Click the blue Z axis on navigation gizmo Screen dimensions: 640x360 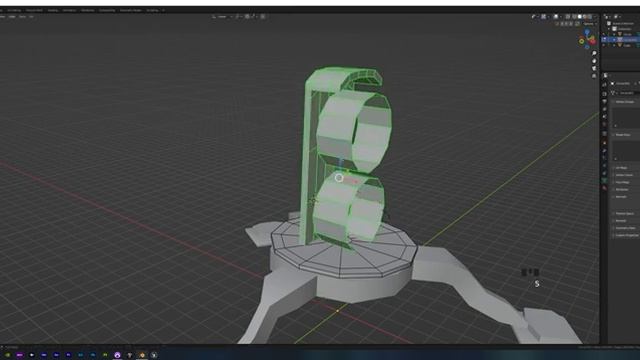[x=587, y=32]
